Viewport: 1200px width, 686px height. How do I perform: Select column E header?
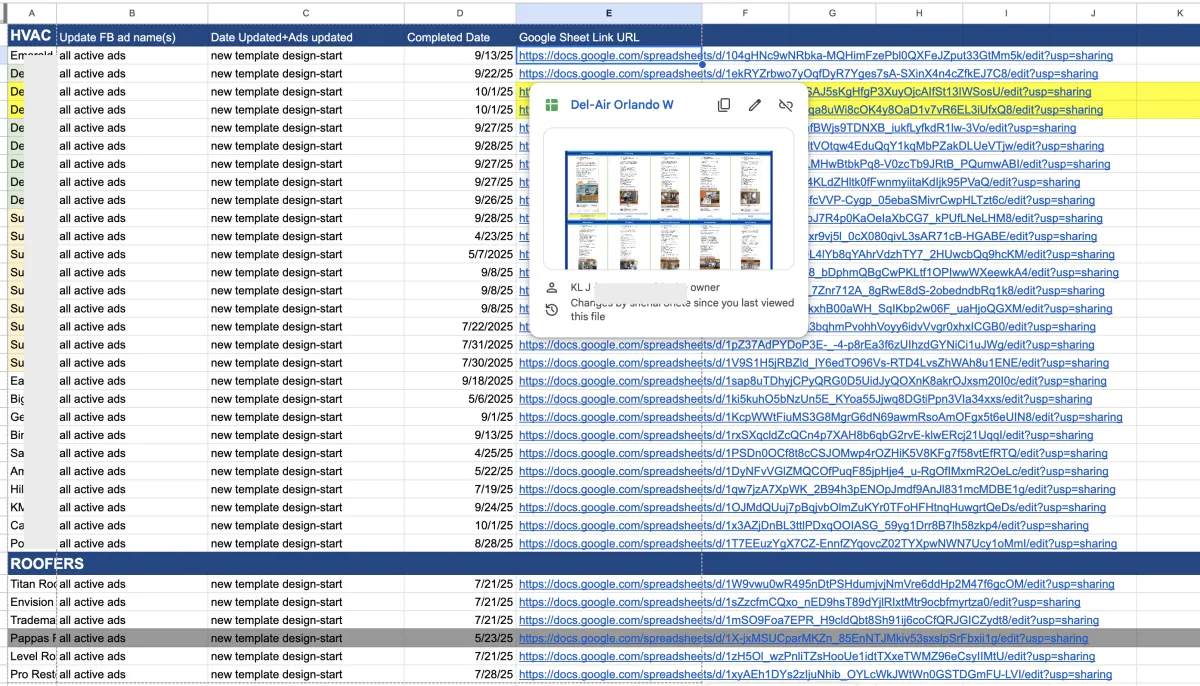[608, 13]
